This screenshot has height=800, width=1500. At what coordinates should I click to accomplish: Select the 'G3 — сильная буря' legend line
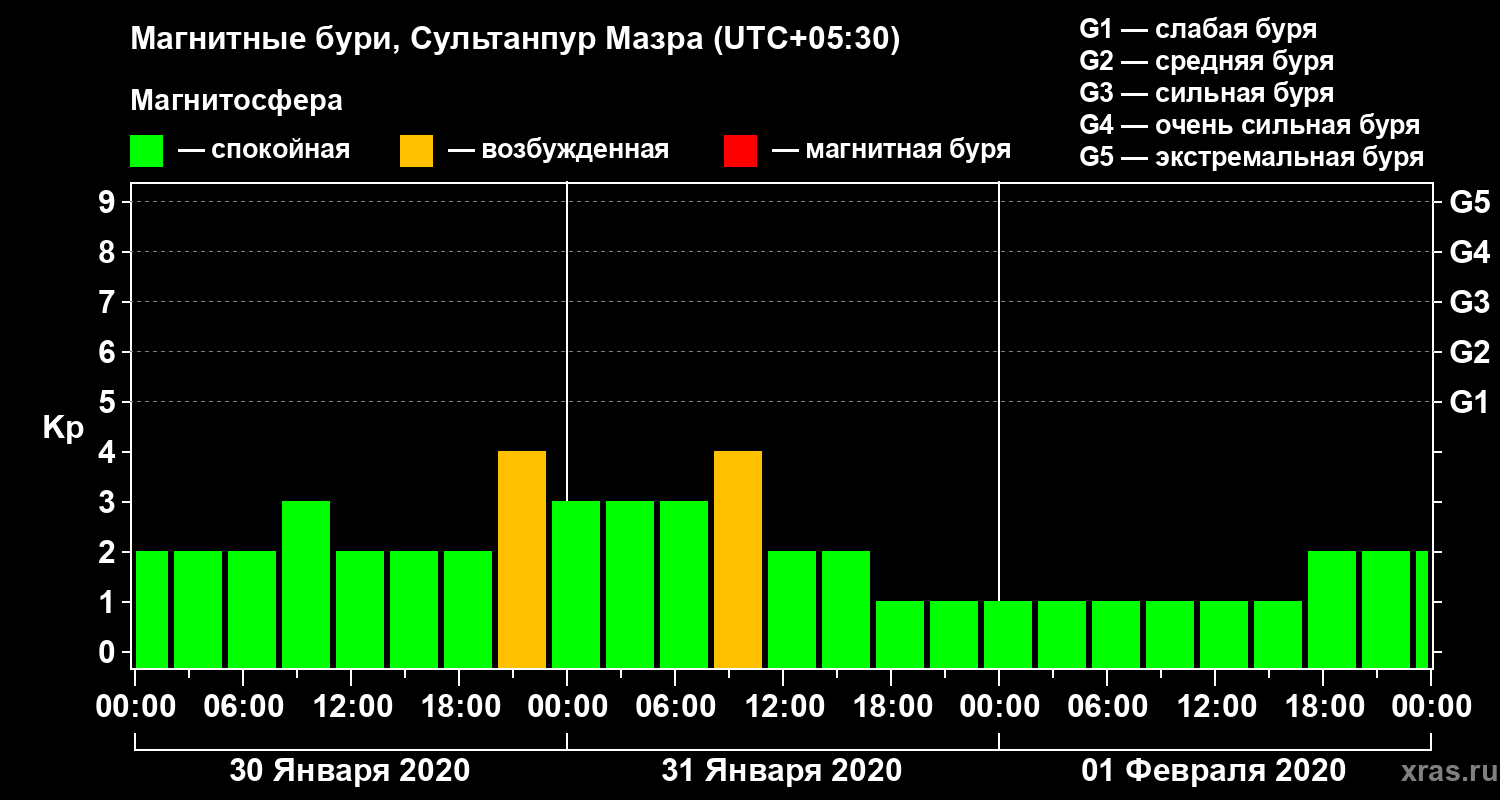click(1207, 93)
